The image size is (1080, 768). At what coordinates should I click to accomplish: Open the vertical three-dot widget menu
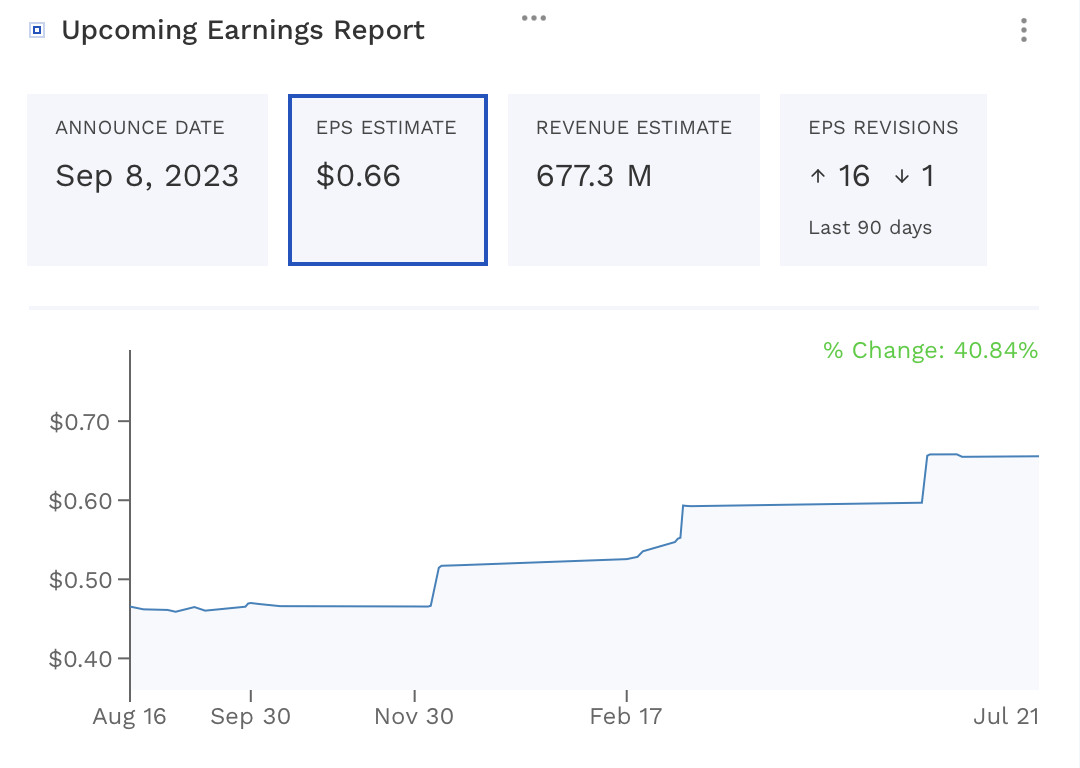tap(1024, 31)
